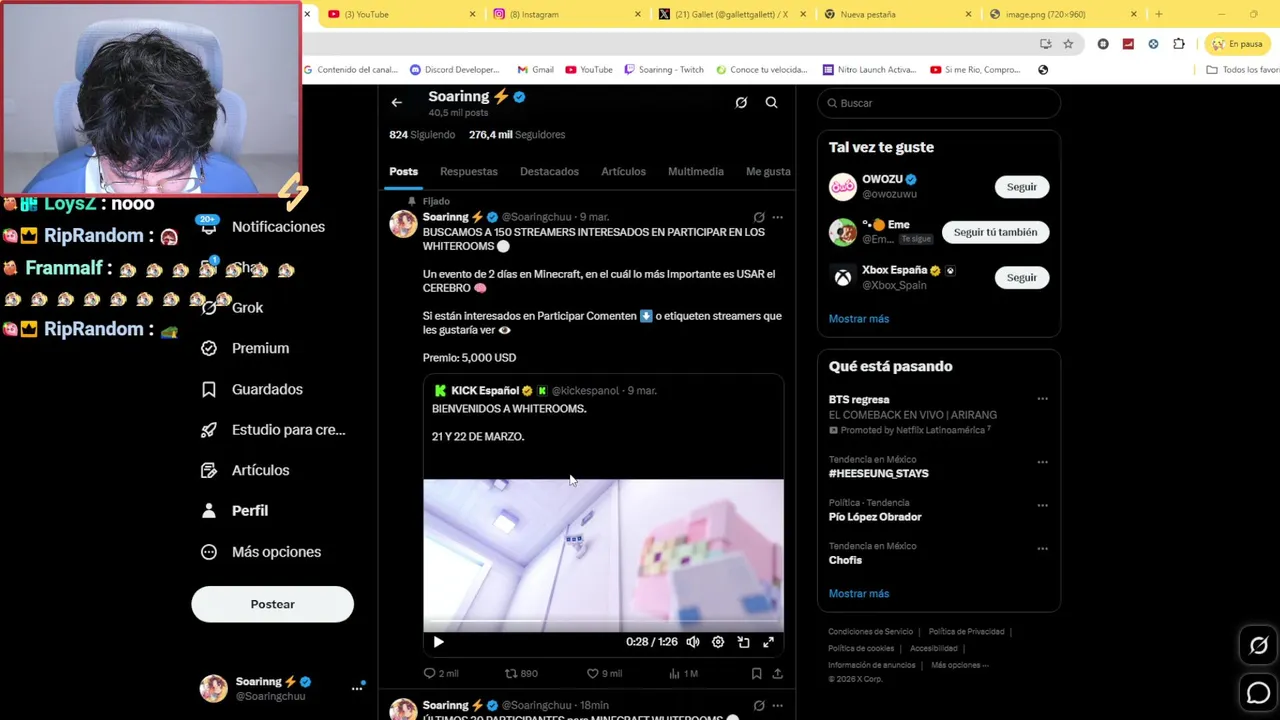This screenshot has height=720, width=1280.
Task: View analytics showing 1 M views
Action: pyautogui.click(x=683, y=674)
